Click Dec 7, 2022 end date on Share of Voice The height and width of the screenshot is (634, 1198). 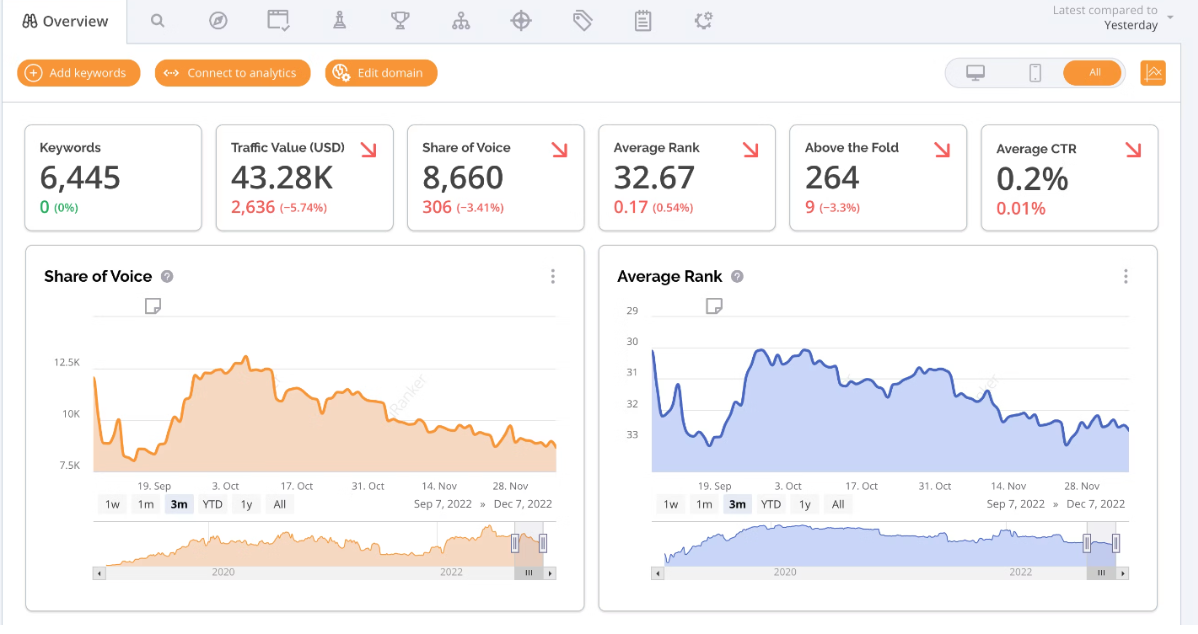523,504
